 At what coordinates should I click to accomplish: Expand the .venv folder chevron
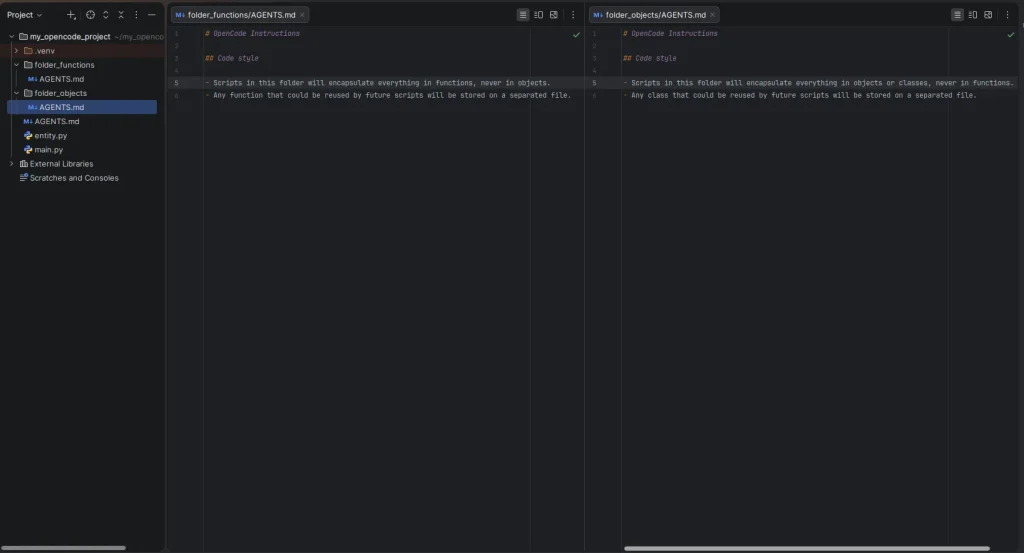[16, 50]
